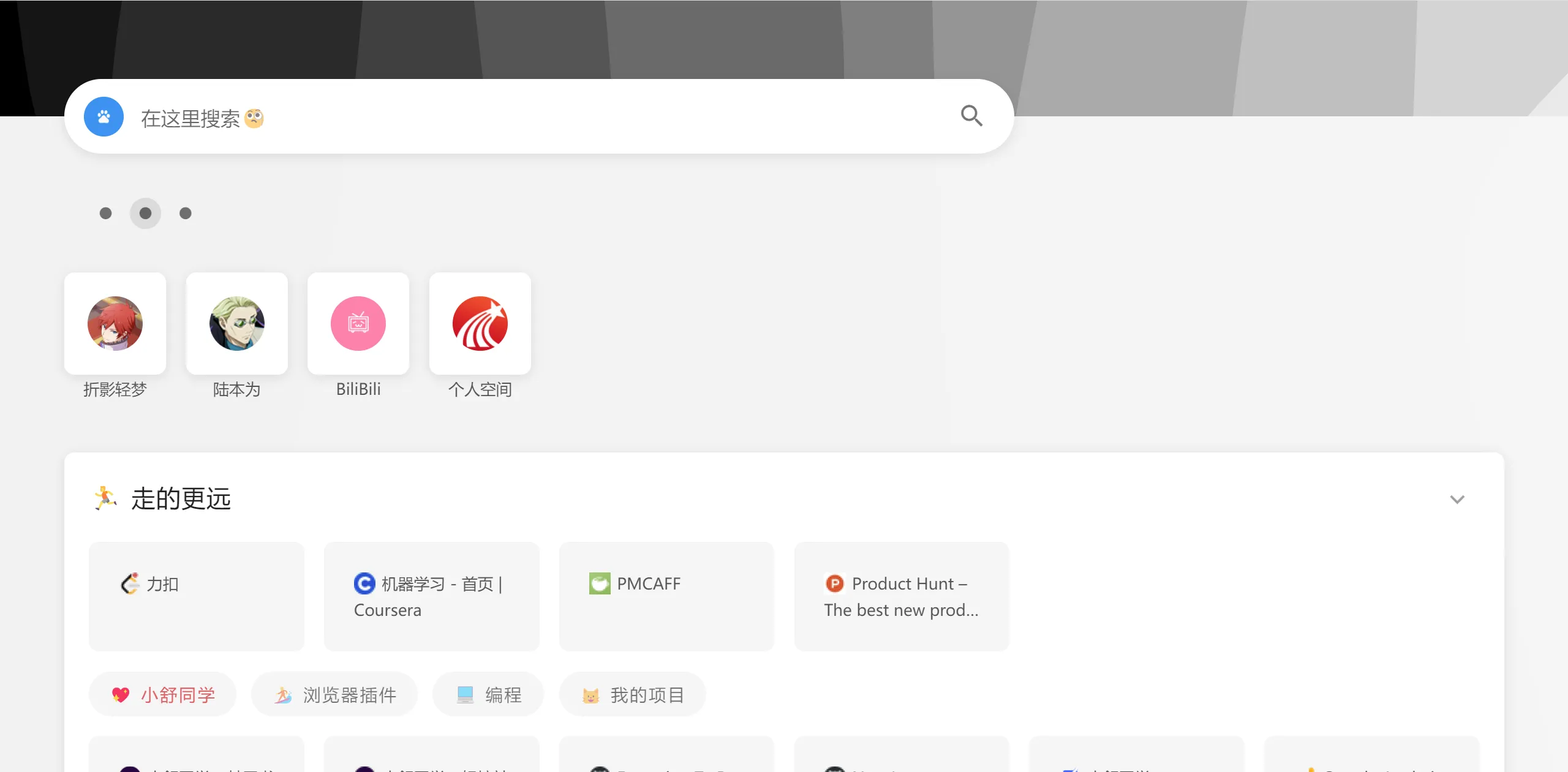Collapse the 走的更远 section via the chevron
The height and width of the screenshot is (772, 1568).
tap(1458, 499)
